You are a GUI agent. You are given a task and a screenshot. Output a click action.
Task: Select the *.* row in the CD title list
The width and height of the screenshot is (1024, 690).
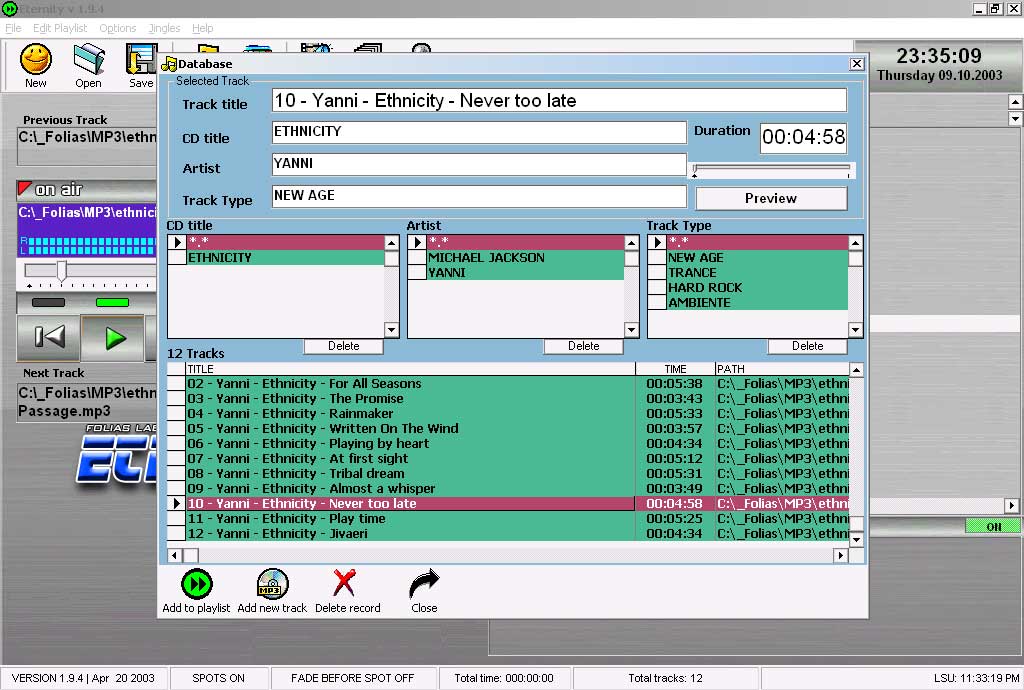pos(285,242)
